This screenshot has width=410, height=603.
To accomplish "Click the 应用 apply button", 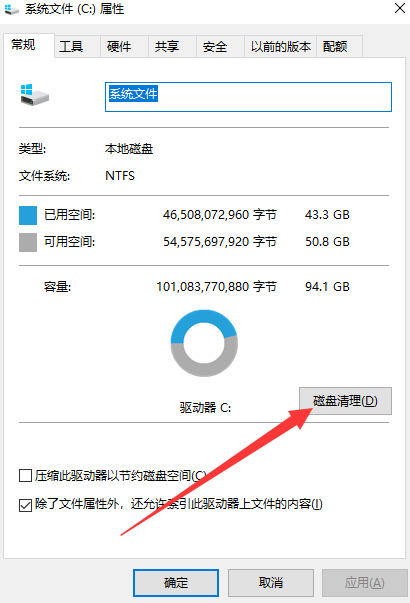I will click(365, 583).
